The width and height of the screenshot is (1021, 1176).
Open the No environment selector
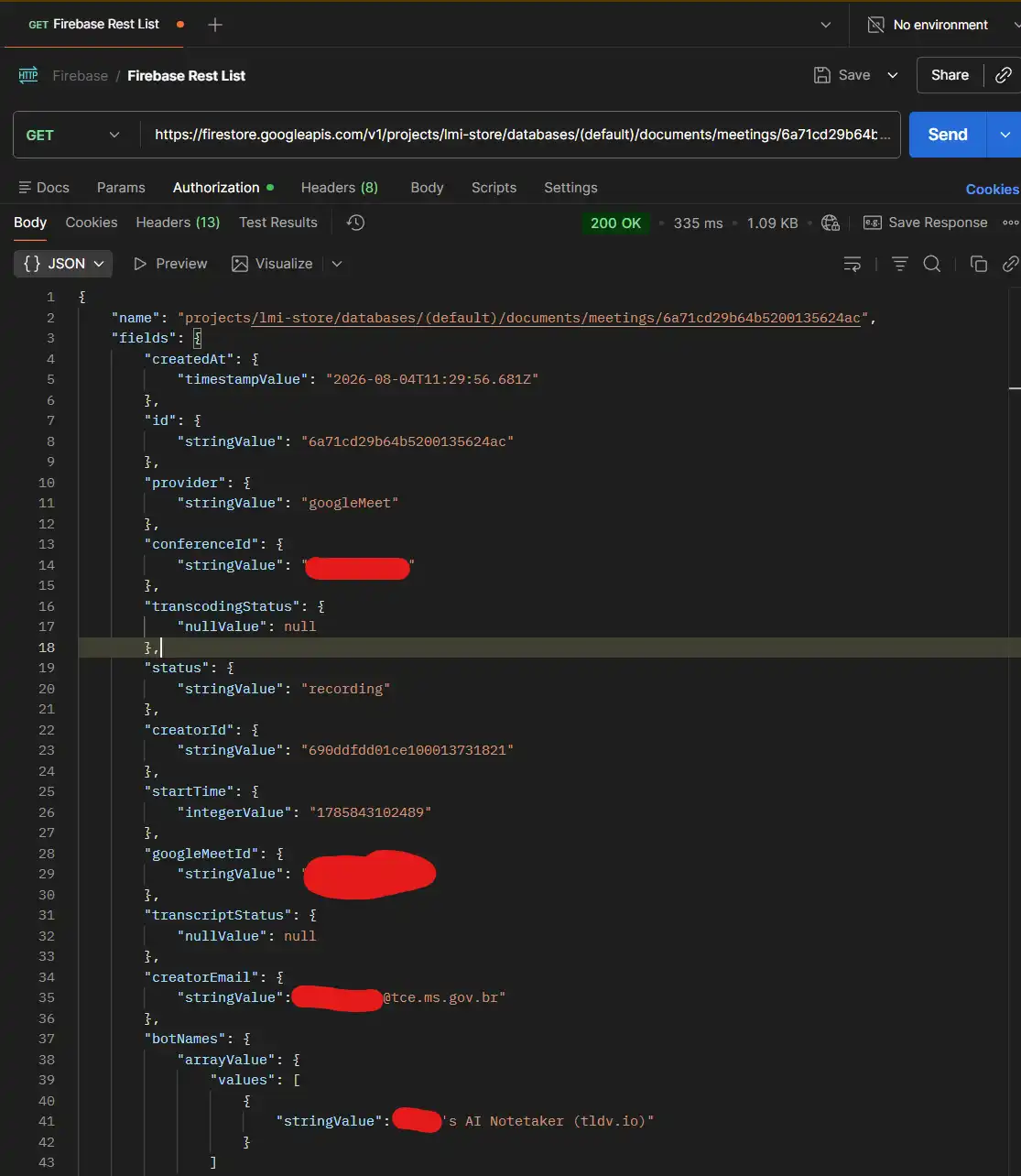tap(940, 25)
